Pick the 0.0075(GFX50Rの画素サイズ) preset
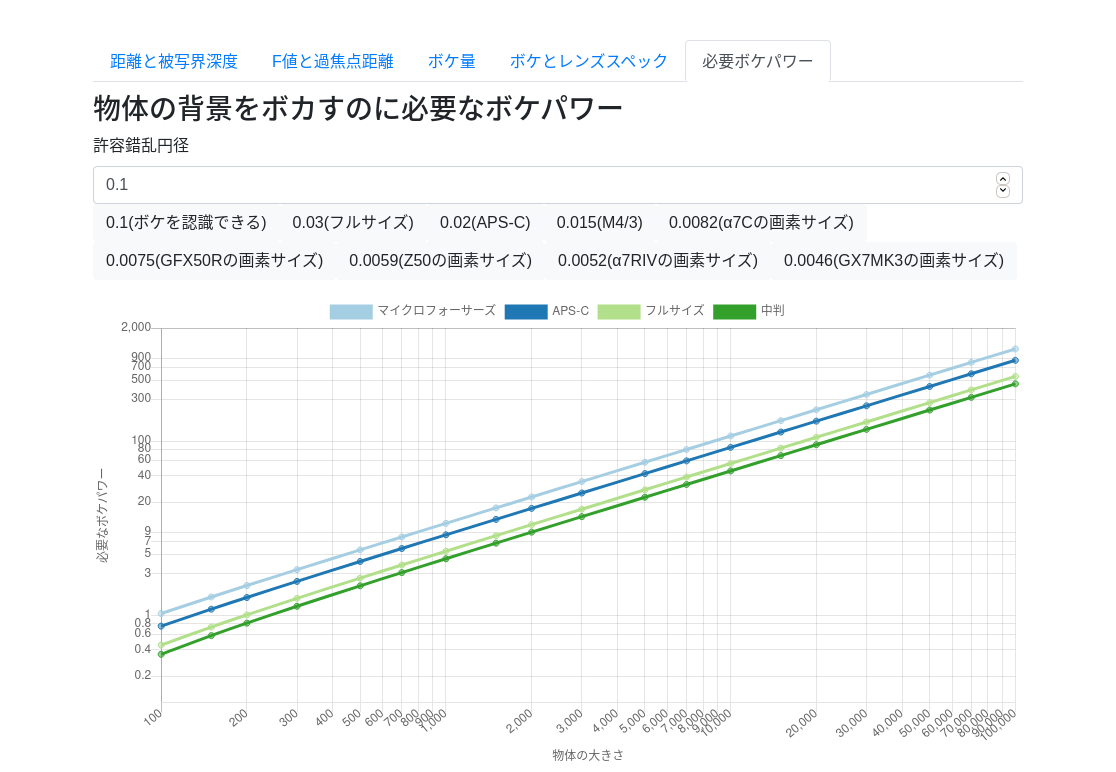1116x772 pixels. pos(214,260)
